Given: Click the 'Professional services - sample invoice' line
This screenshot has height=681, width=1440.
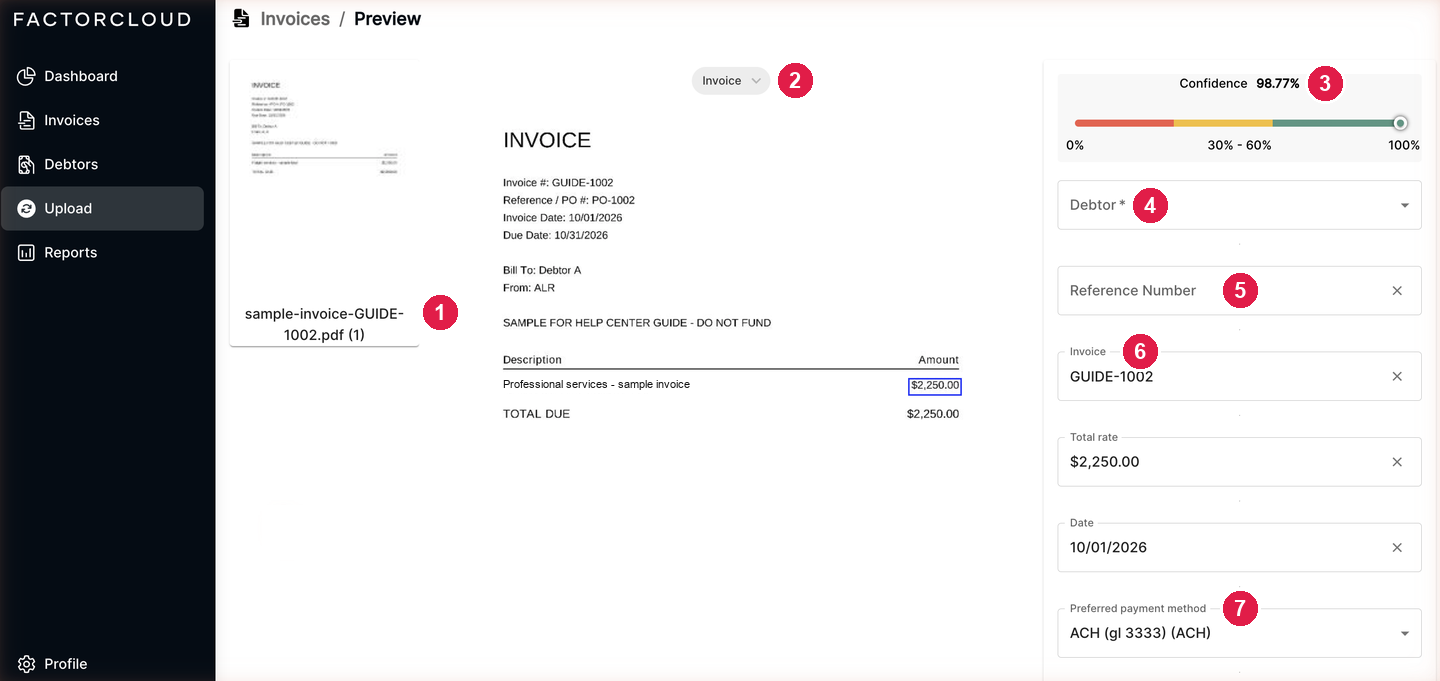Looking at the screenshot, I should (x=596, y=384).
